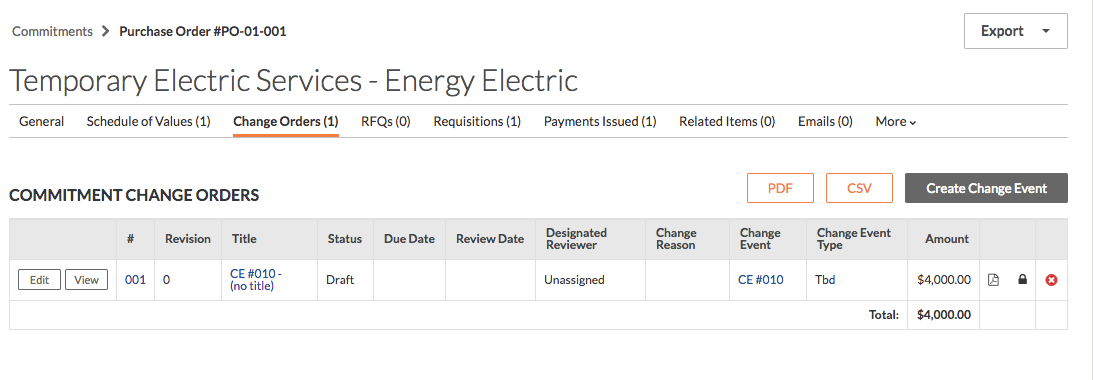Open Requisitions (1) tab
1093x380 pixels.
coord(477,121)
